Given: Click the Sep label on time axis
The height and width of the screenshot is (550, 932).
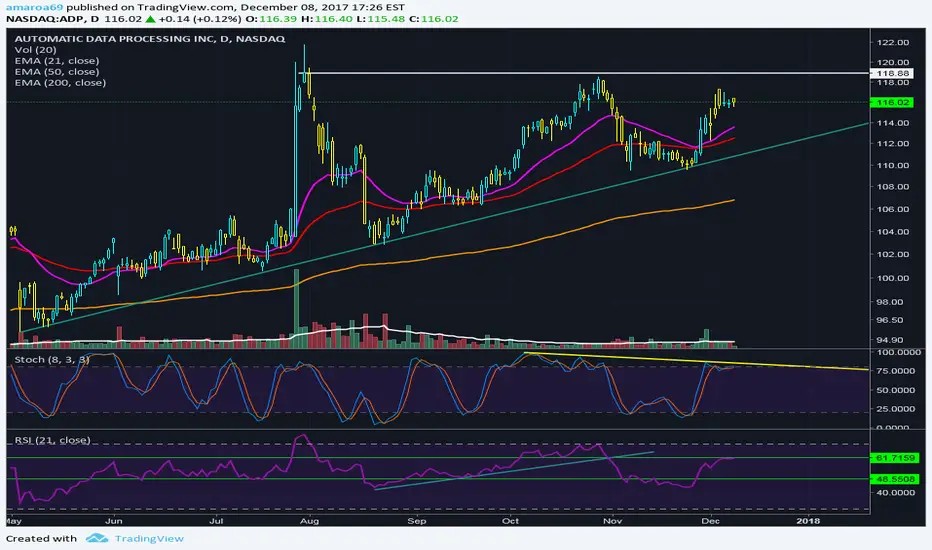Looking at the screenshot, I should (x=417, y=521).
